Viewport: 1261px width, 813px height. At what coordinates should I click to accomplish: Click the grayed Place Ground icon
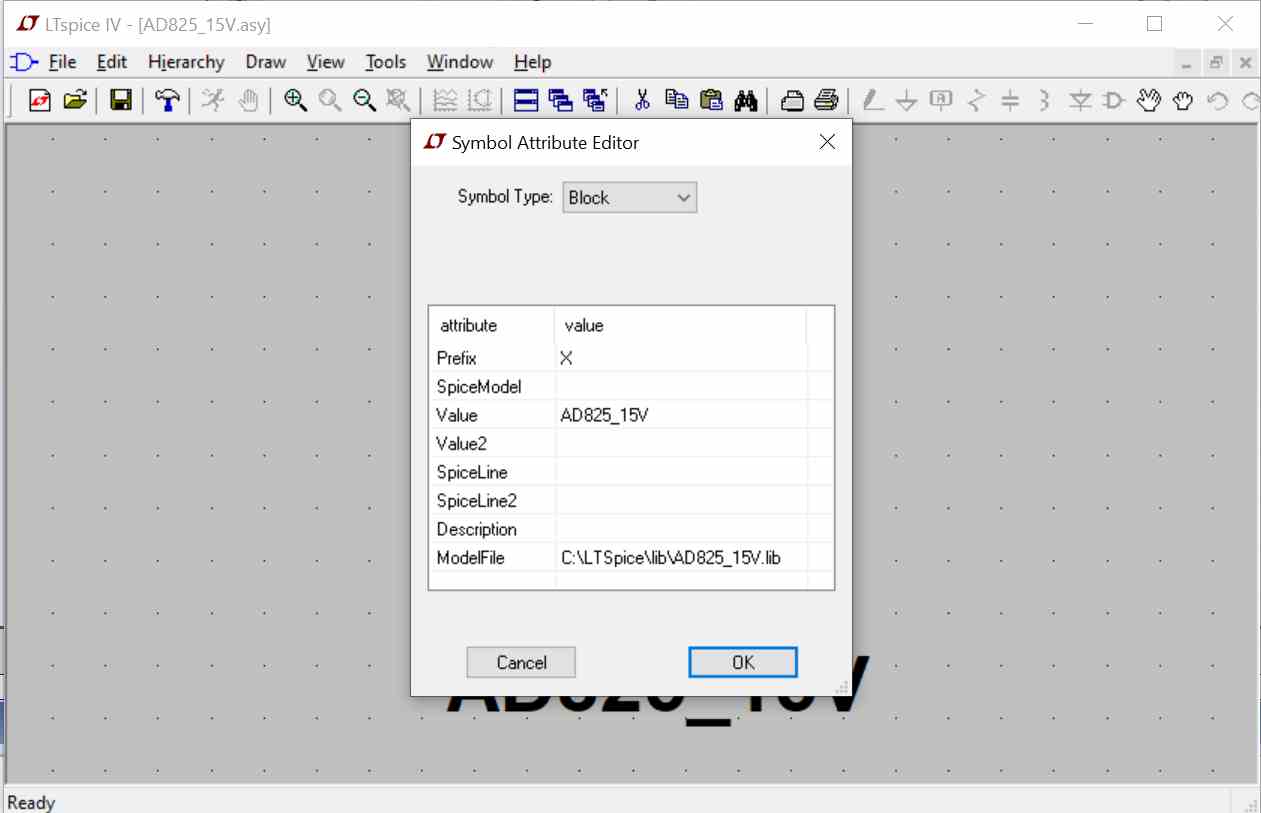[907, 100]
